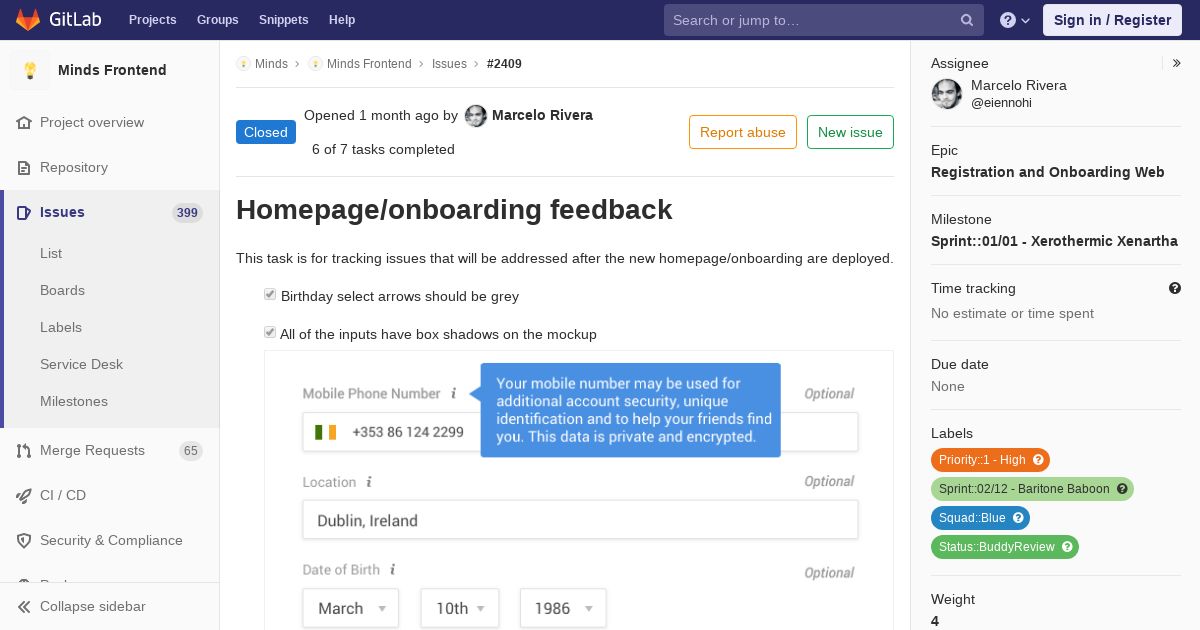Click the search magnifier icon
Image resolution: width=1200 pixels, height=630 pixels.
click(967, 20)
